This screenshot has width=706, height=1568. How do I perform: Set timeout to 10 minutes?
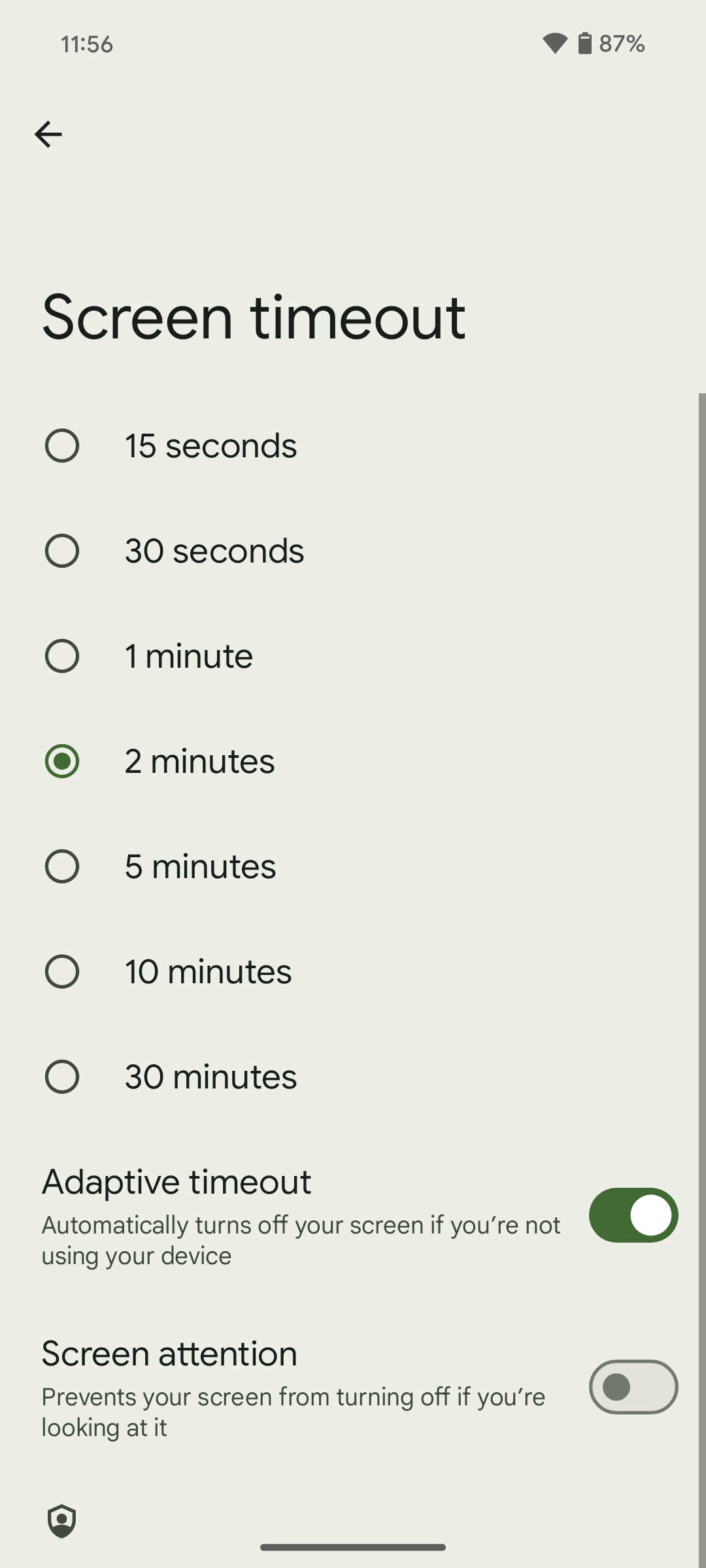pos(62,972)
